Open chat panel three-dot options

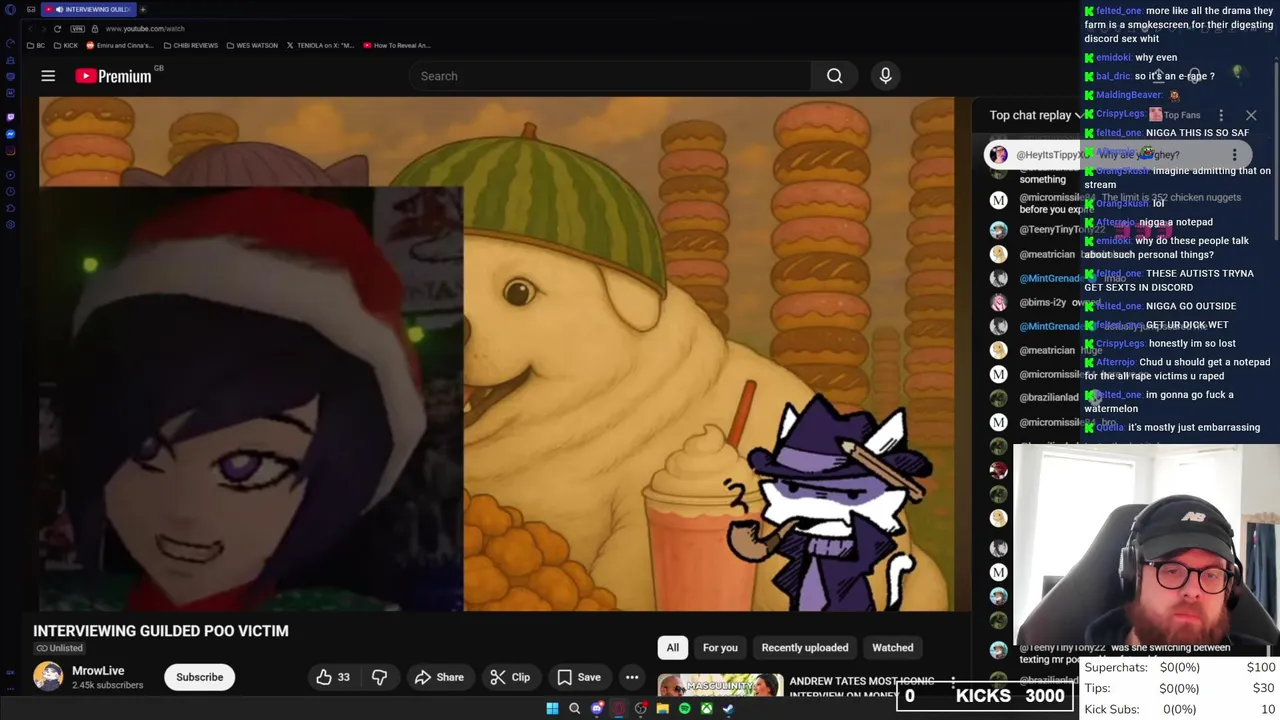(x=1221, y=115)
